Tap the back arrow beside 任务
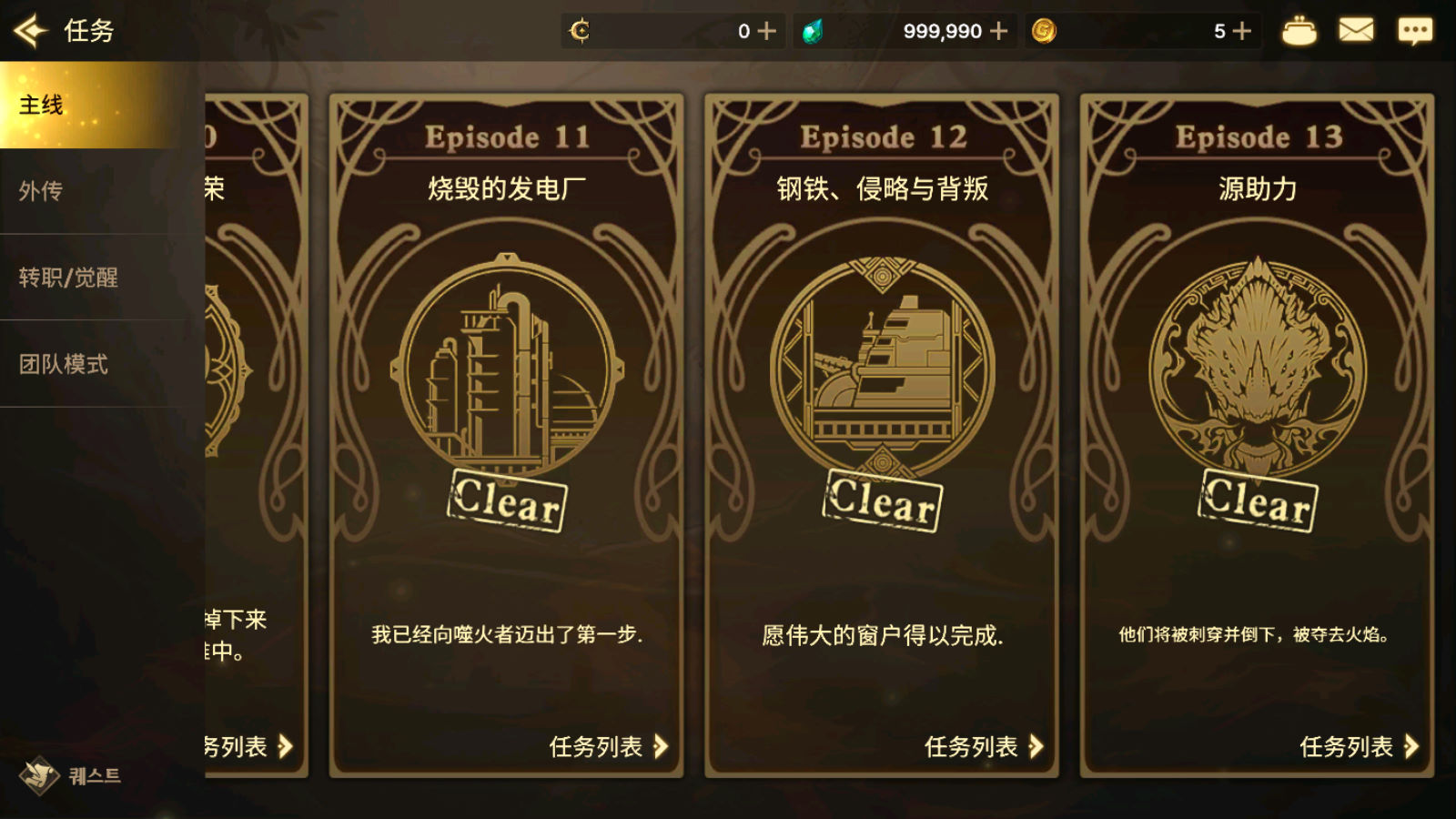The image size is (1456, 819). point(31,31)
